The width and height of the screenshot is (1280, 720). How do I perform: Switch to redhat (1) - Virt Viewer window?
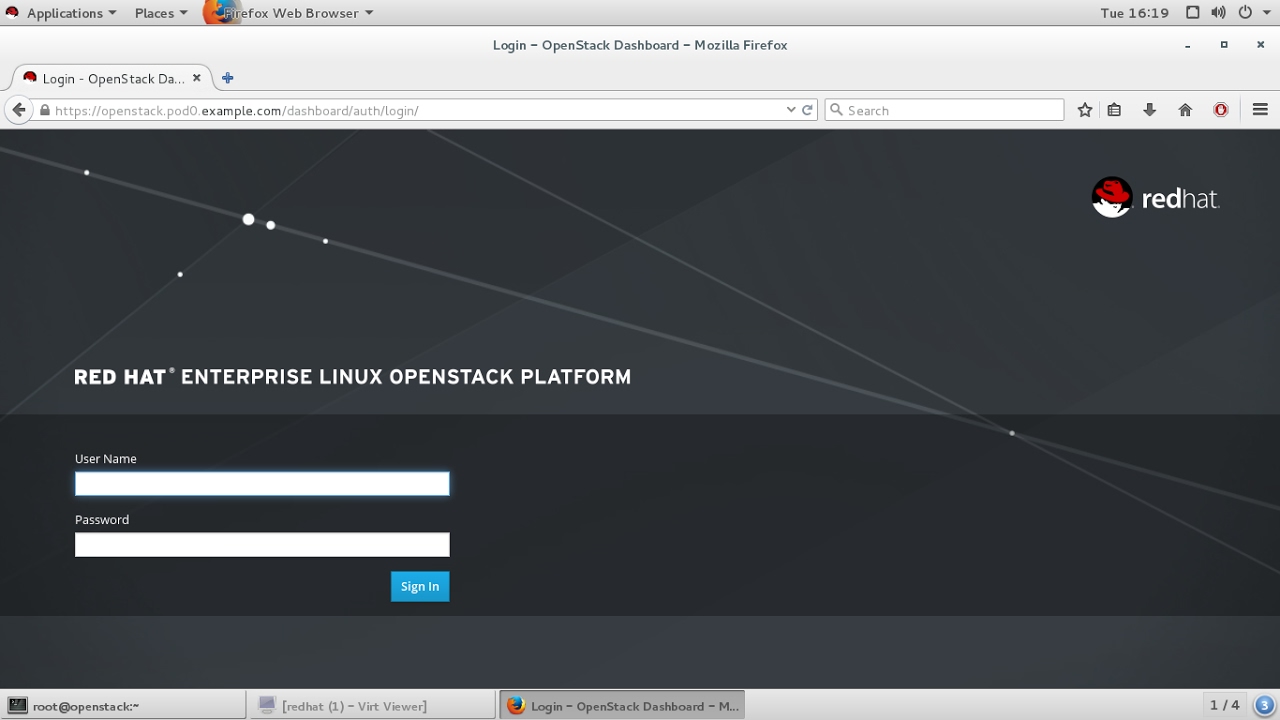click(x=372, y=706)
